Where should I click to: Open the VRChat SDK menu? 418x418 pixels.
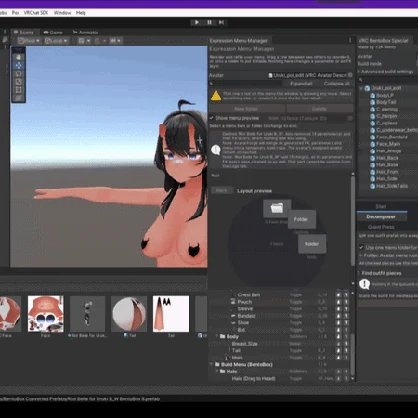tap(36, 13)
